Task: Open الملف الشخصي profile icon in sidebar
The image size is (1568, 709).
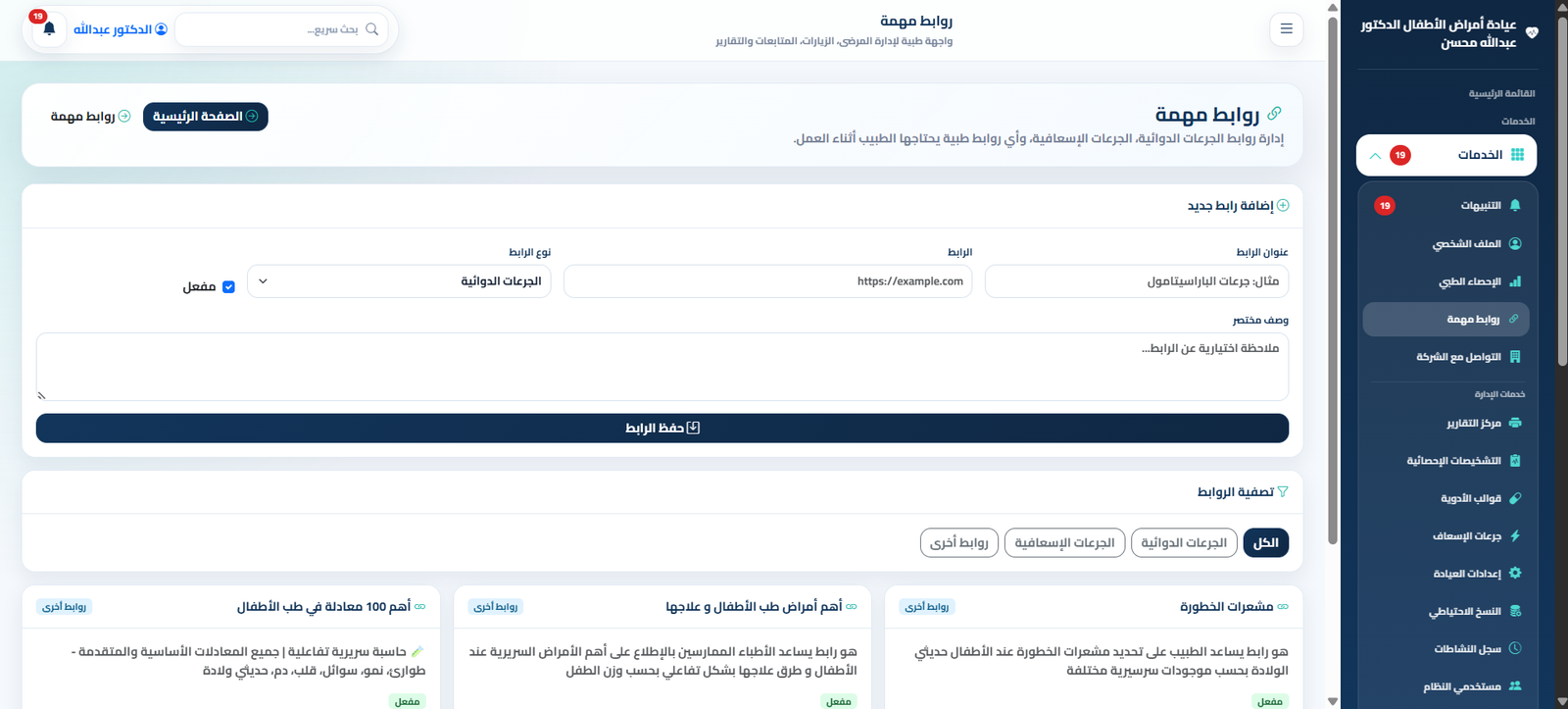Action: tap(1515, 243)
